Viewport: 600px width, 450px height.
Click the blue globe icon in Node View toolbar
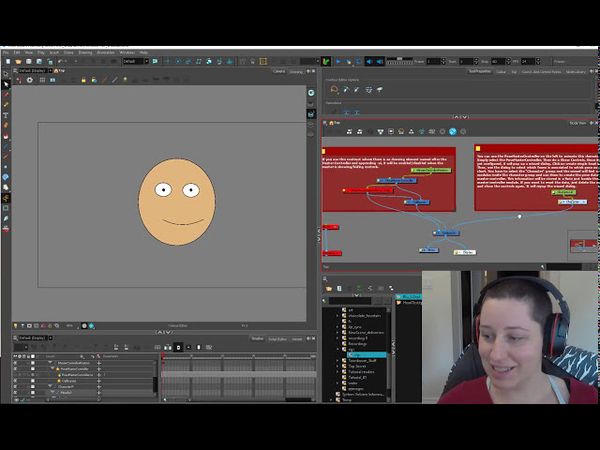[452, 131]
